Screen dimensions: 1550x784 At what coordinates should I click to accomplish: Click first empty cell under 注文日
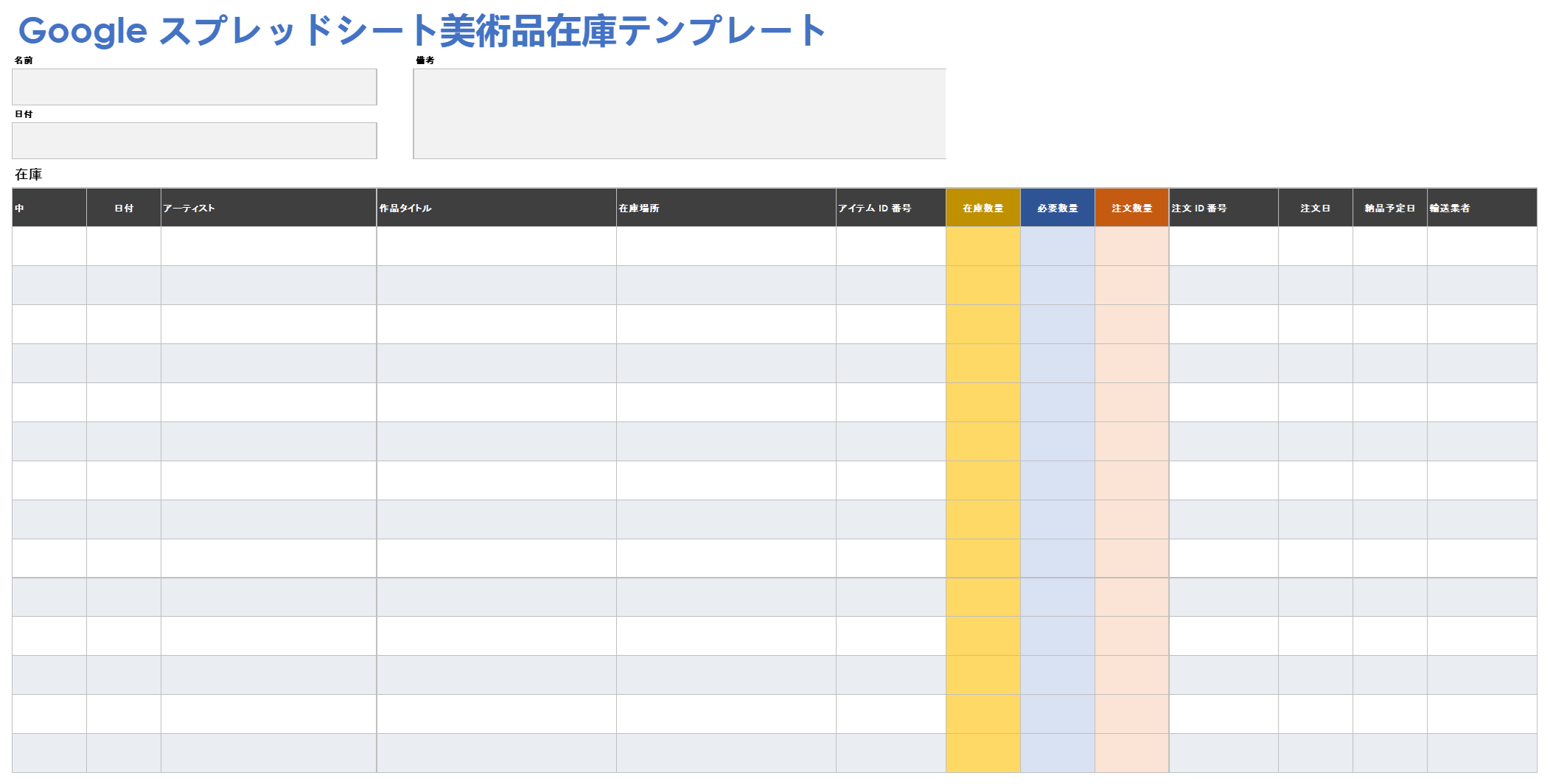pyautogui.click(x=1316, y=246)
